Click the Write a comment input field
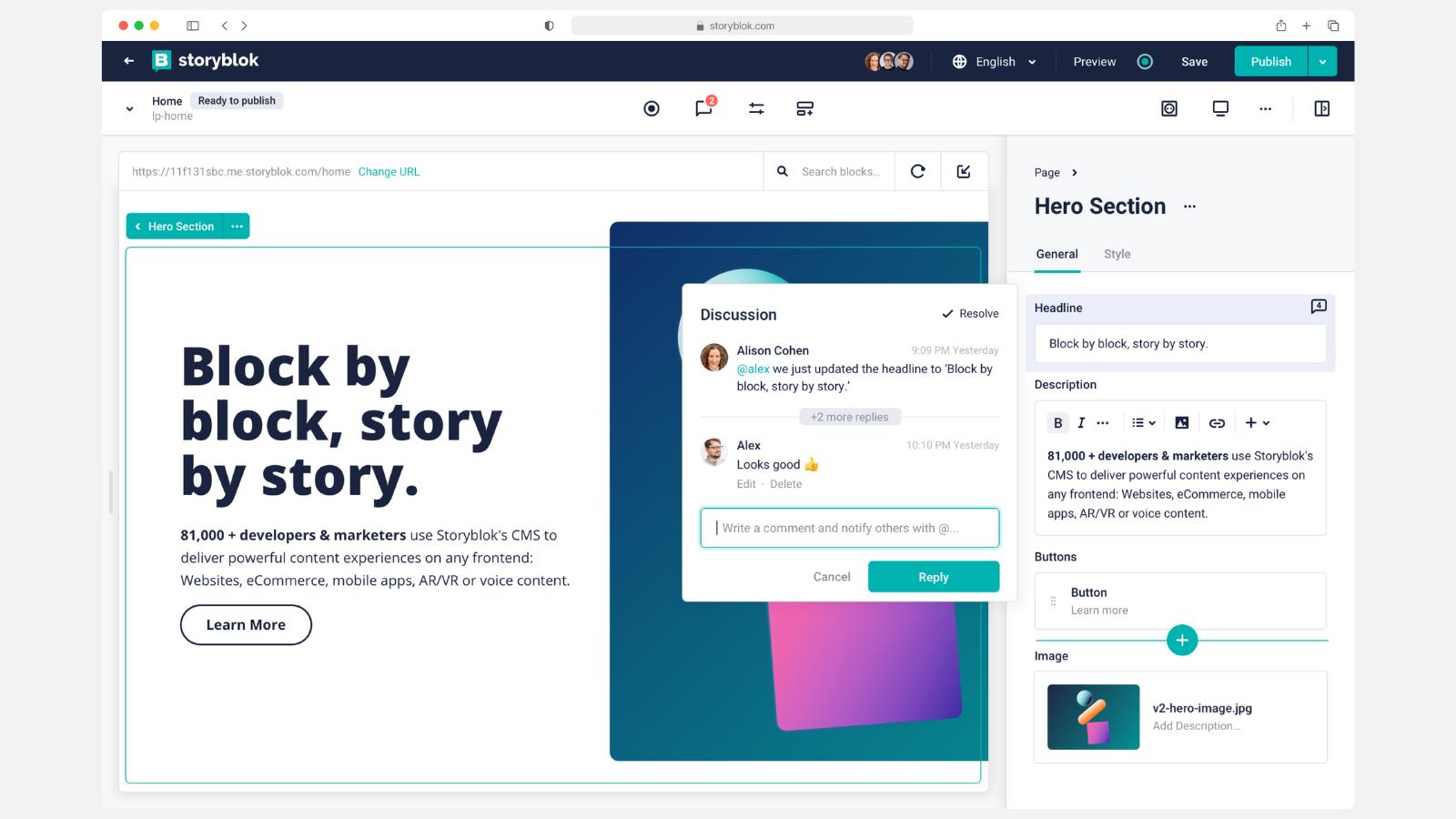Screen dimensions: 1456x819 point(850,528)
